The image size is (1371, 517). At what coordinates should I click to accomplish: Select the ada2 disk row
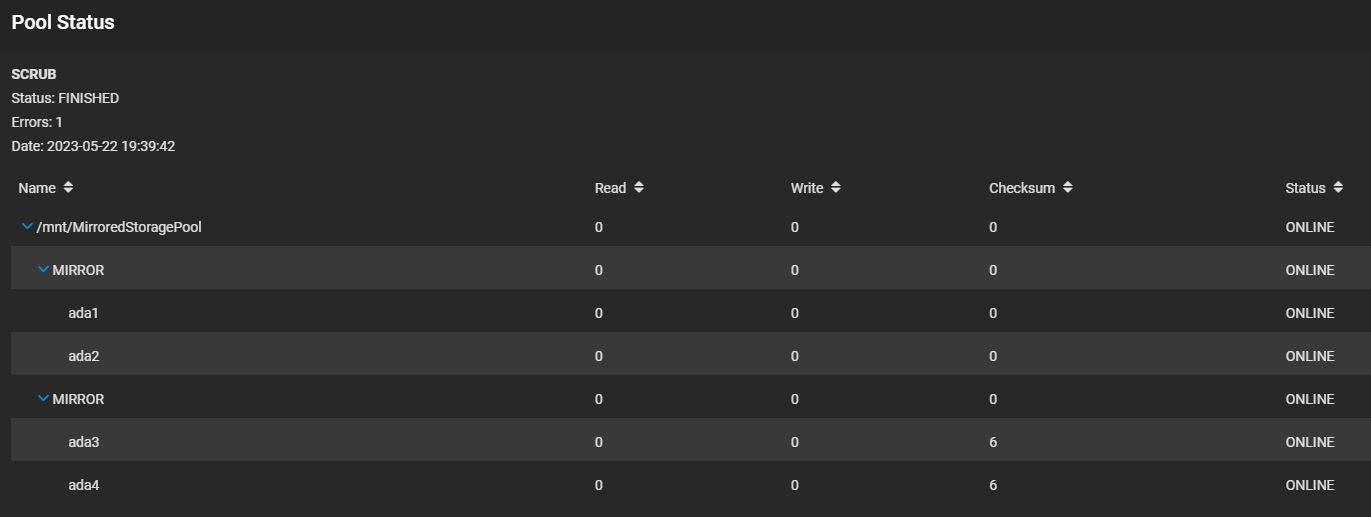[x=83, y=356]
